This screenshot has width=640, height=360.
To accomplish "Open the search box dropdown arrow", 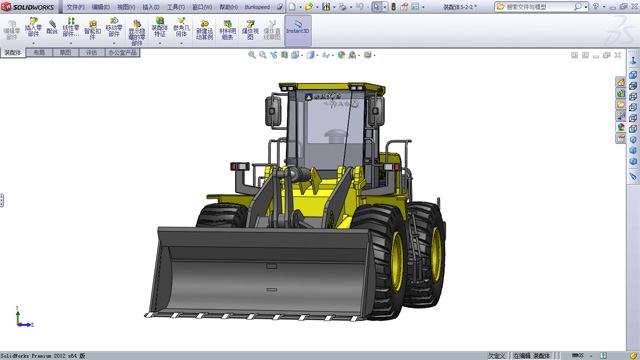I will [586, 7].
